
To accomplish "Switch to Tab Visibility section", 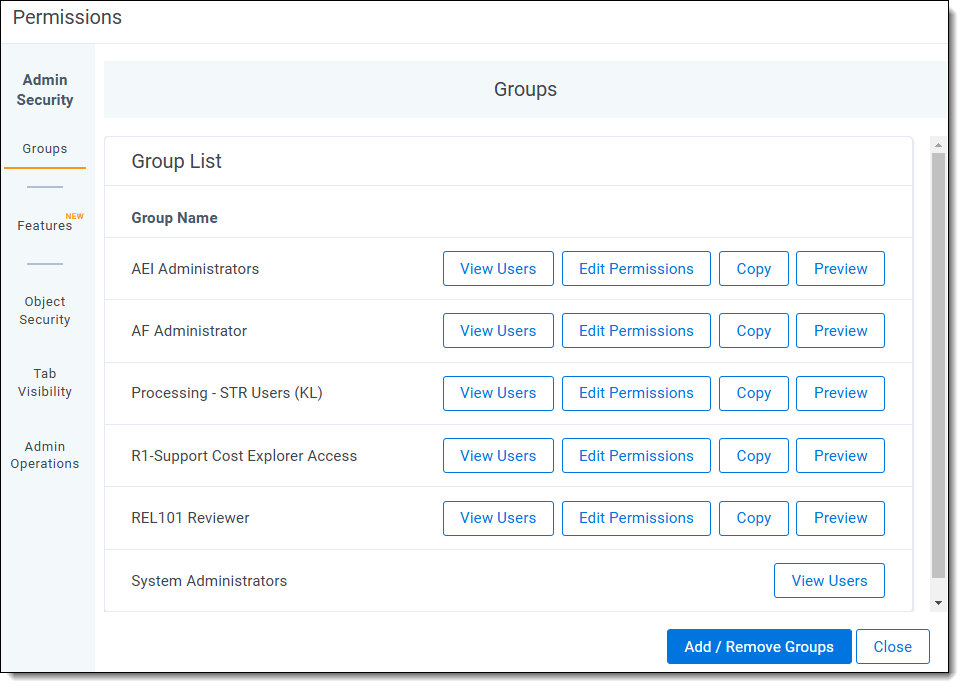I will point(45,382).
